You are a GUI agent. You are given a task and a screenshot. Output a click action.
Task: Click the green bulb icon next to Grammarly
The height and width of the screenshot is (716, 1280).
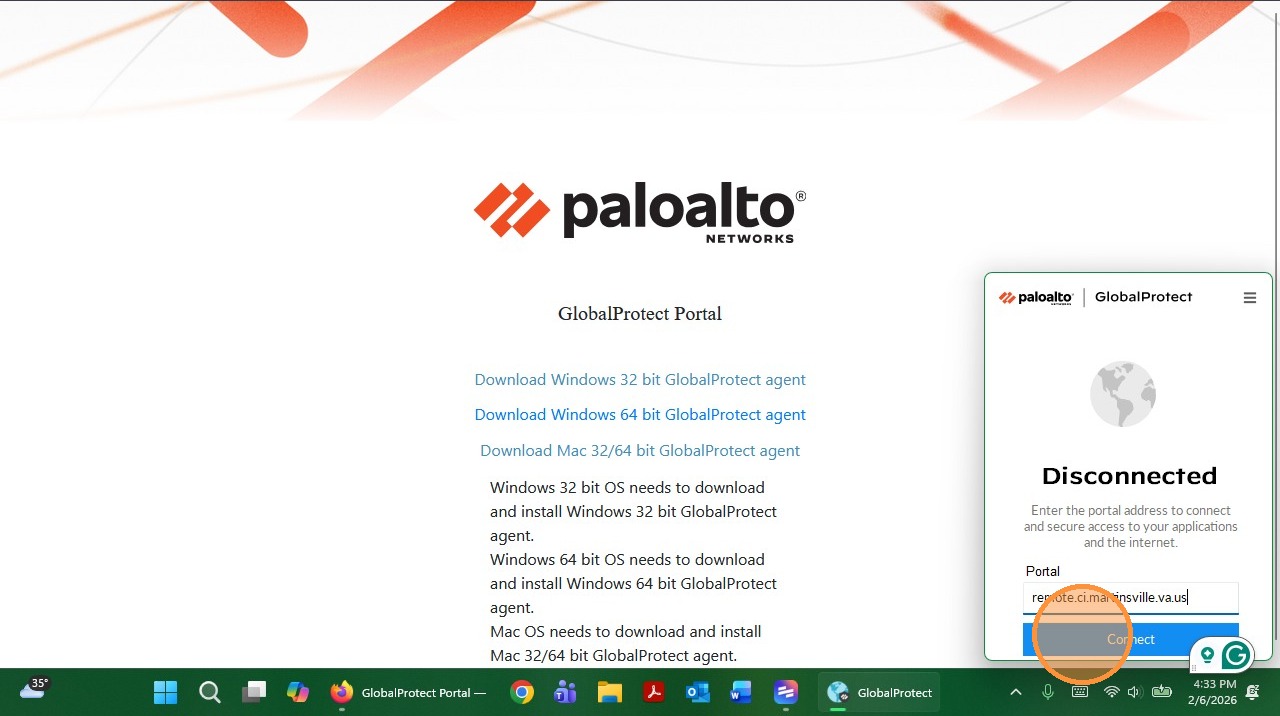pos(1207,655)
